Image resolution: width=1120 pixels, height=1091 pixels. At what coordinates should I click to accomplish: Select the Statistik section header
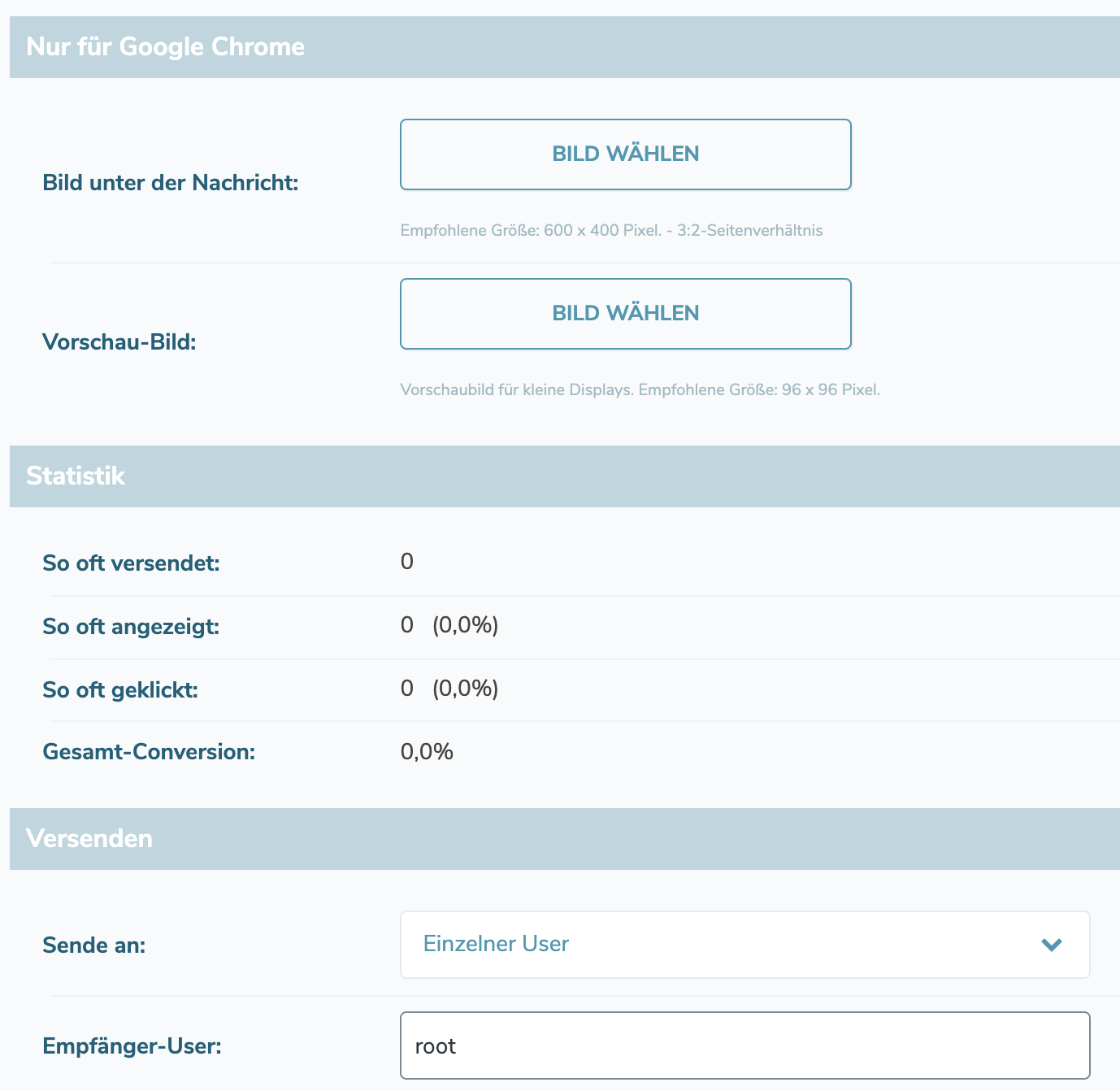pos(76,476)
